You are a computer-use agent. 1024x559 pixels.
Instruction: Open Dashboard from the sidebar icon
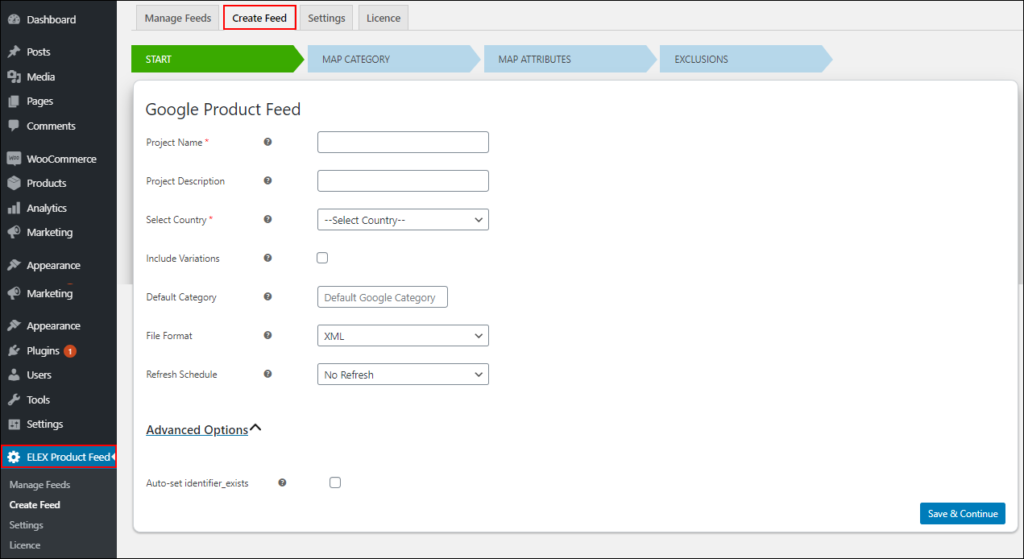pos(14,20)
